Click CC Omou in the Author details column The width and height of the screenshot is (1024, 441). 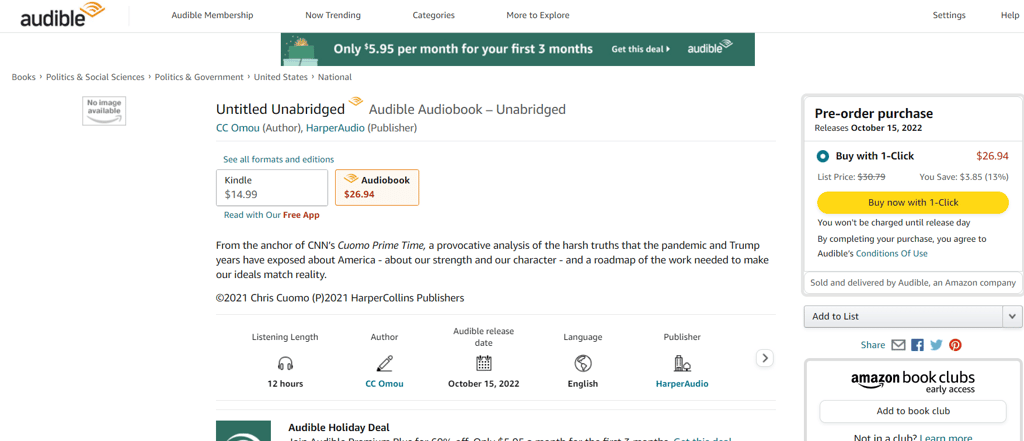(x=385, y=384)
